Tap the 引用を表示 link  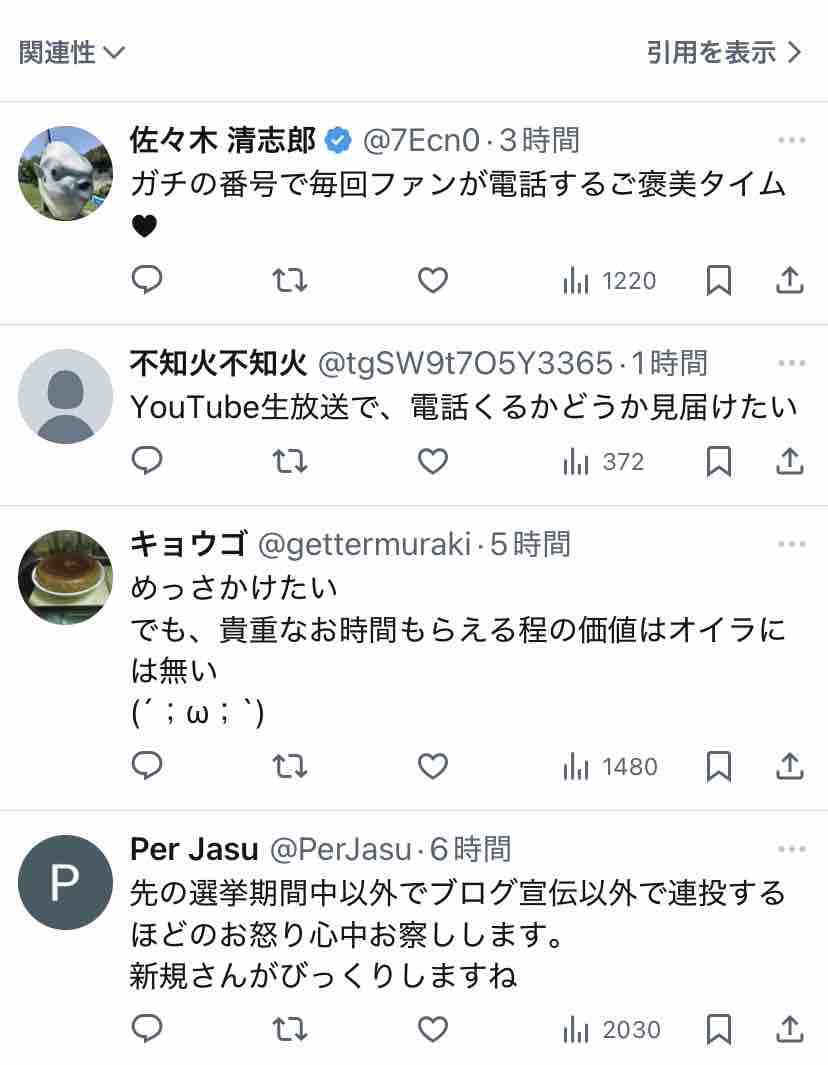pos(724,52)
